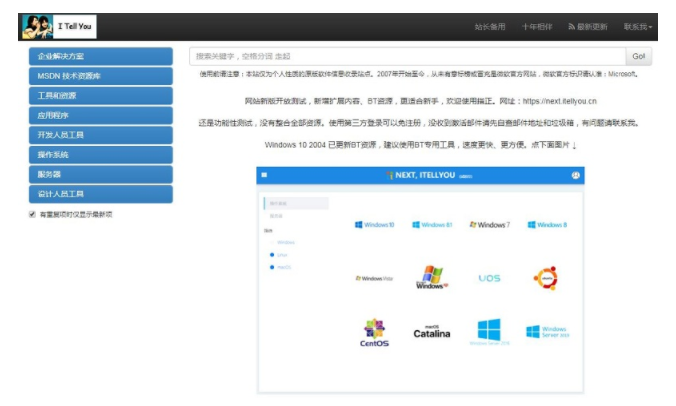Open 站长备用 in the top navigation

[x=489, y=27]
